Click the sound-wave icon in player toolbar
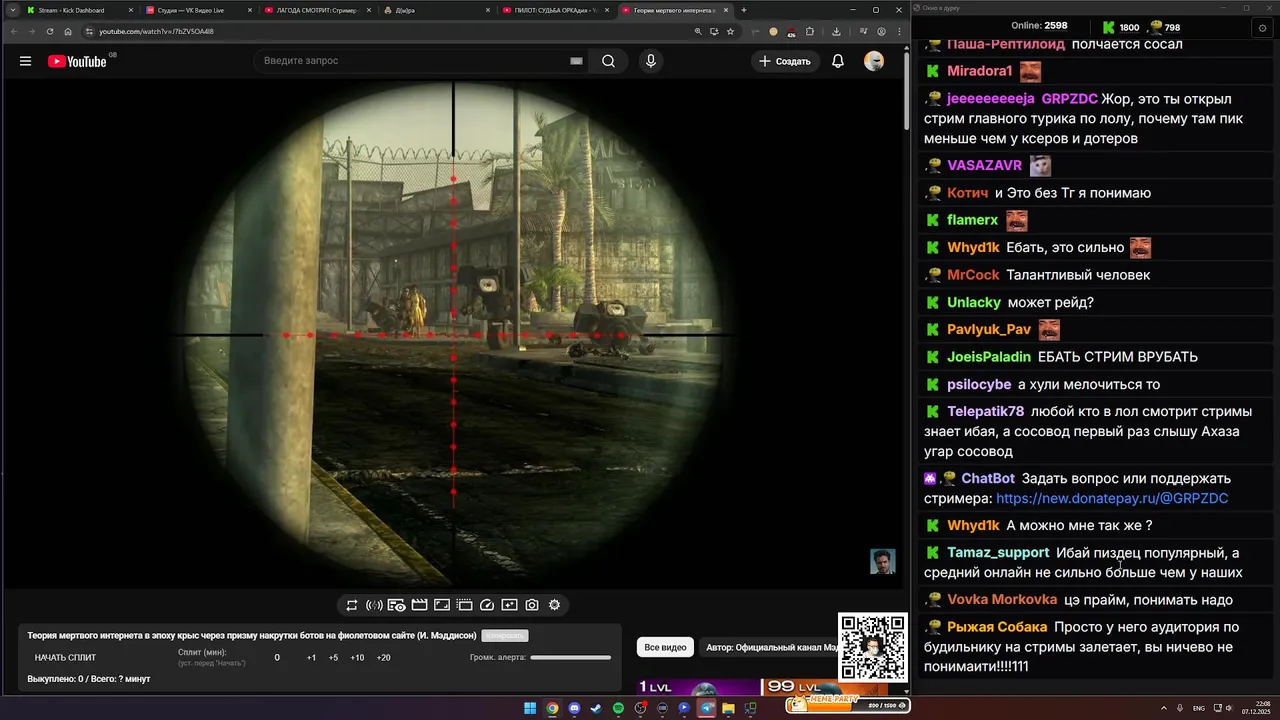 pos(374,605)
